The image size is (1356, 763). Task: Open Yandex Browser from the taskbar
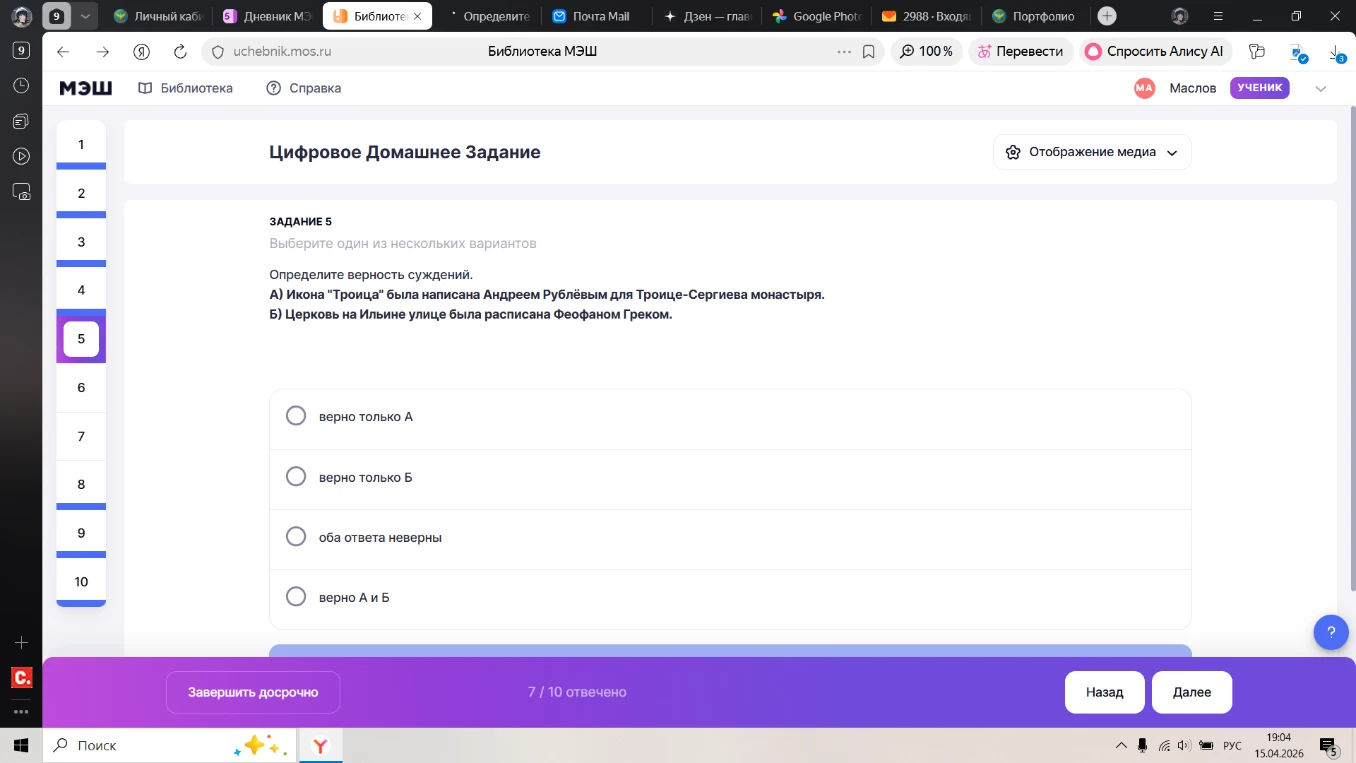320,746
